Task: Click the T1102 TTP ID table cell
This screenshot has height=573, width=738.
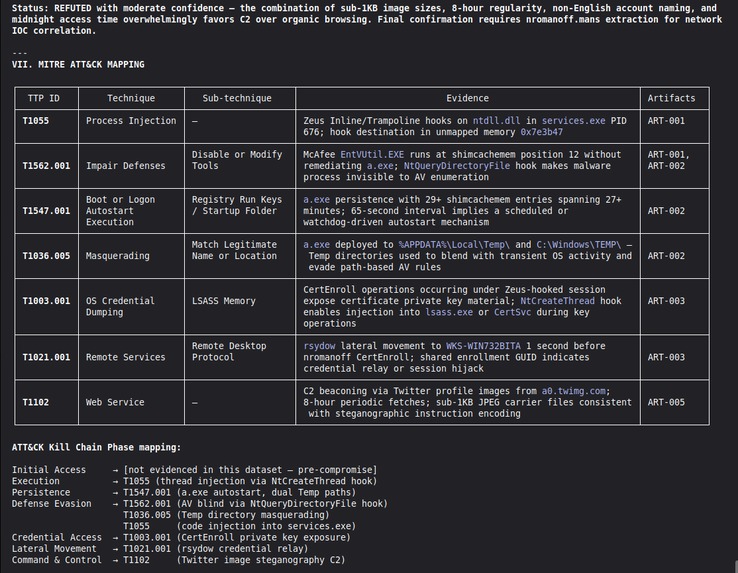Action: coord(46,402)
